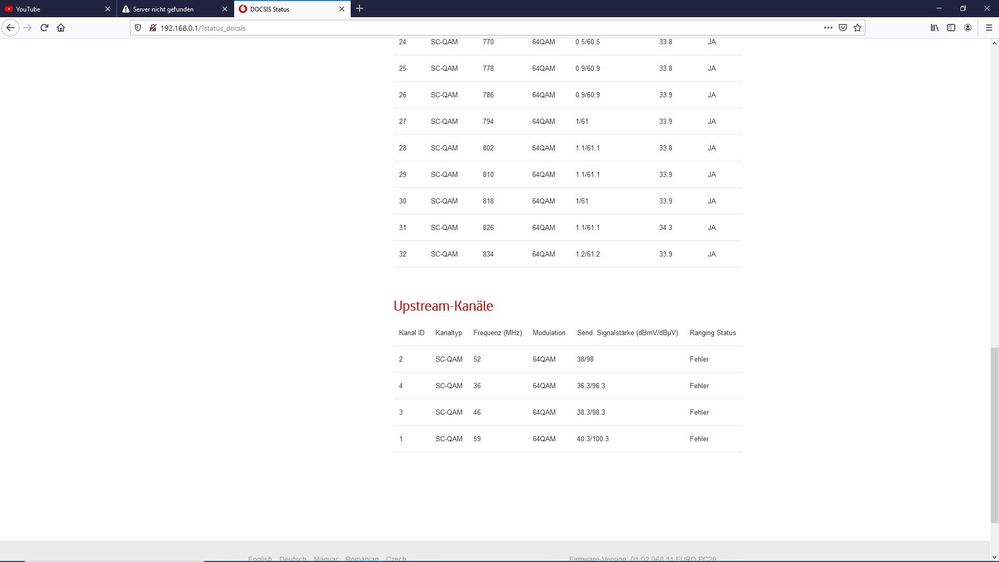This screenshot has height=562, width=999.
Task: Open a new tab with plus button
Action: pos(359,9)
